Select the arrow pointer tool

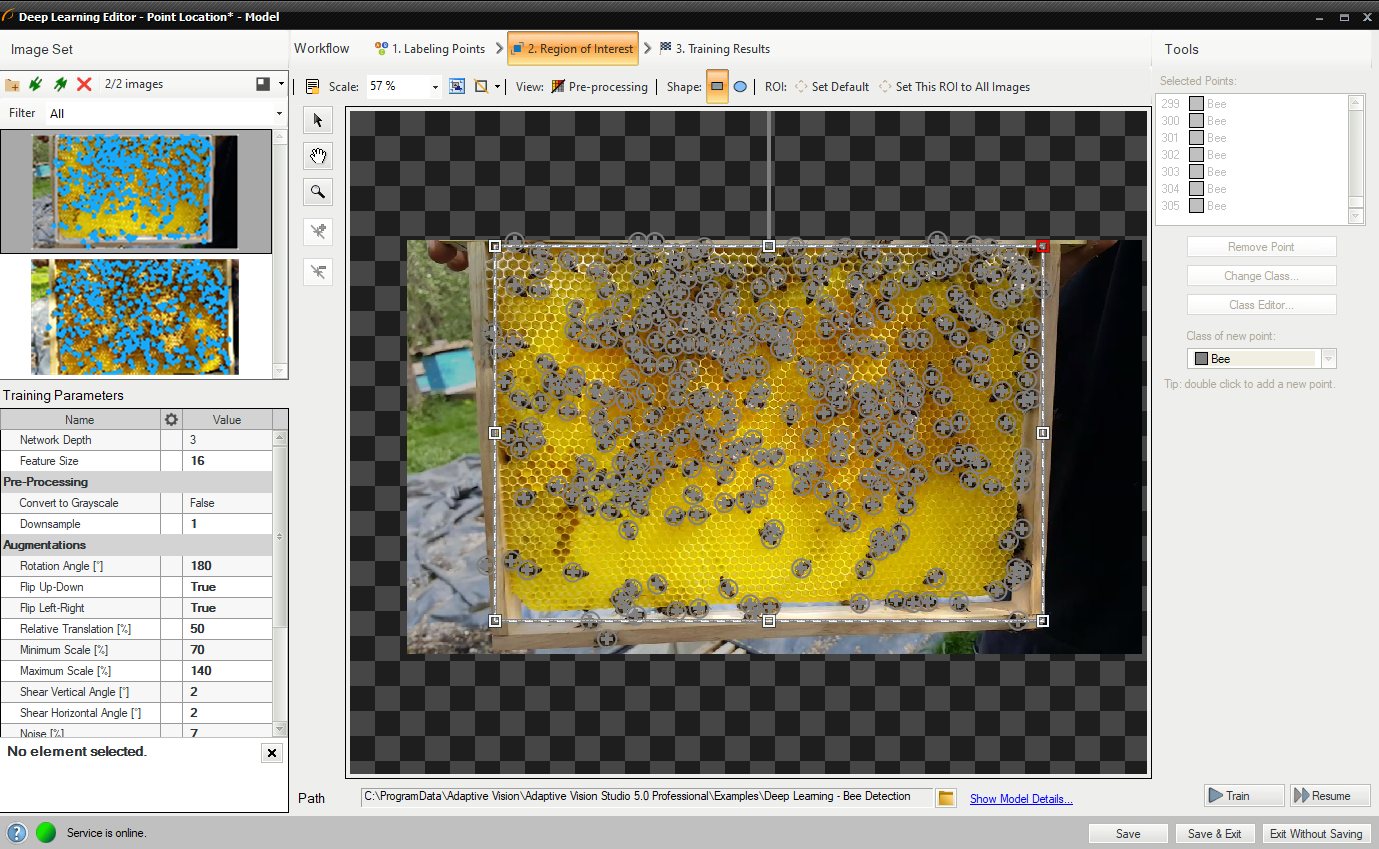[x=318, y=121]
